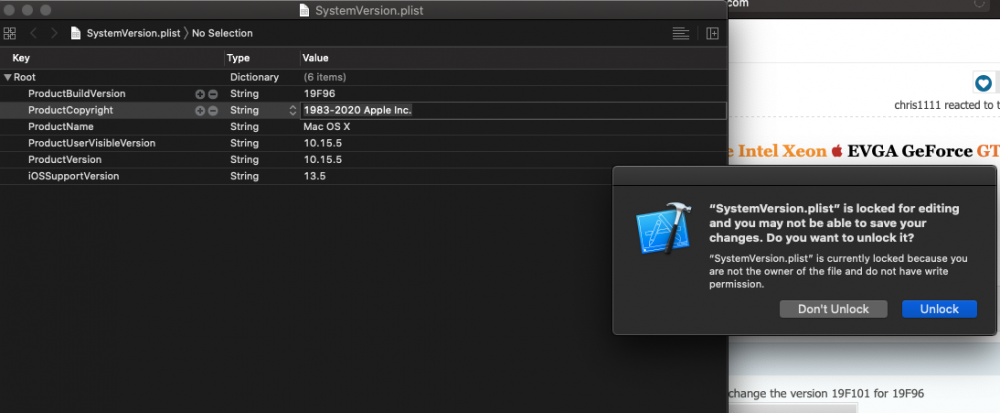Open the type stepper for ProductCopyright
This screenshot has width=1000, height=413.
point(293,110)
